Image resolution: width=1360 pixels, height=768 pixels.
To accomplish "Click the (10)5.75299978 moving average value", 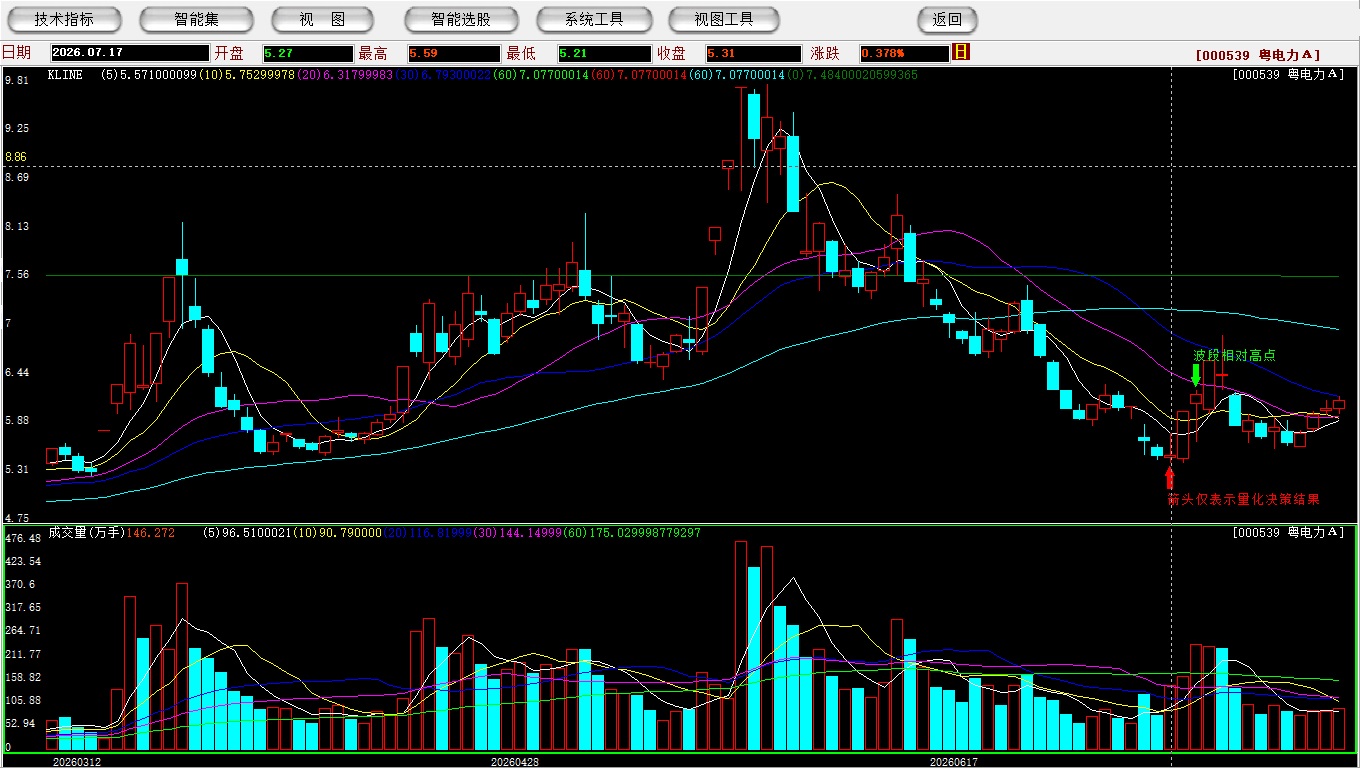I will click(x=246, y=75).
